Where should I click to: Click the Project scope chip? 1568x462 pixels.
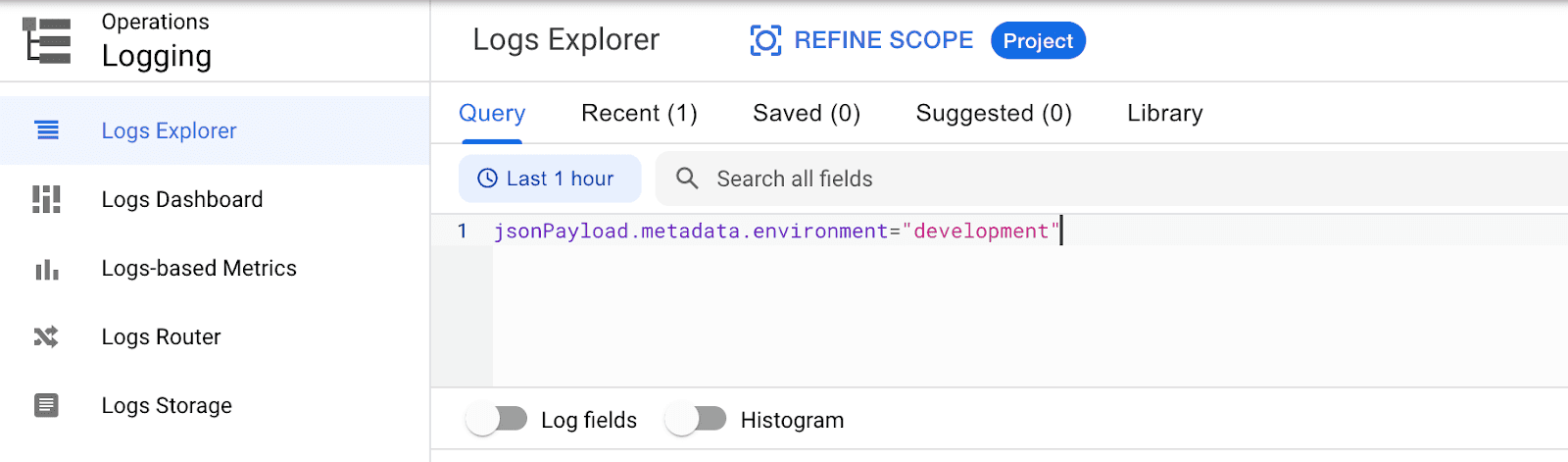click(1038, 40)
